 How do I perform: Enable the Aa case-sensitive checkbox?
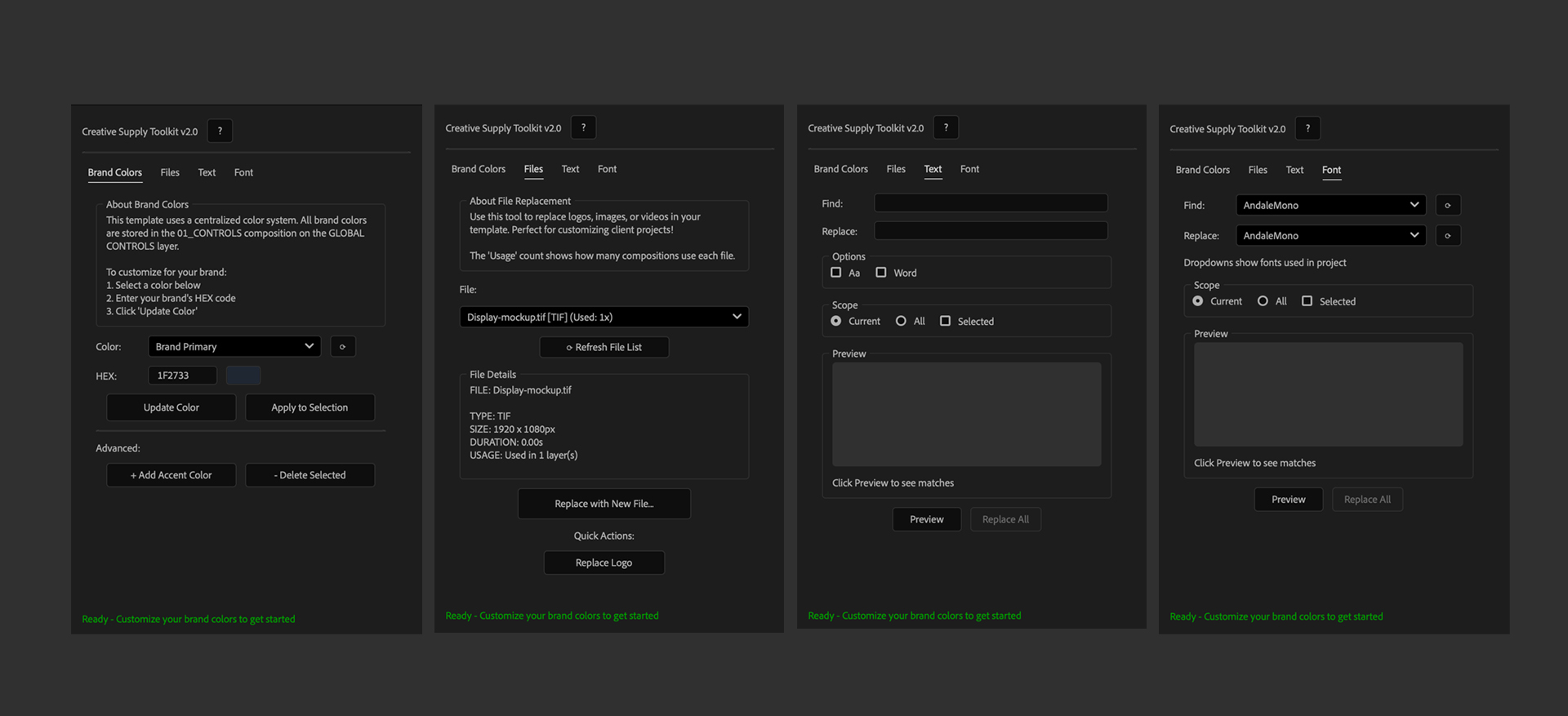click(x=835, y=273)
